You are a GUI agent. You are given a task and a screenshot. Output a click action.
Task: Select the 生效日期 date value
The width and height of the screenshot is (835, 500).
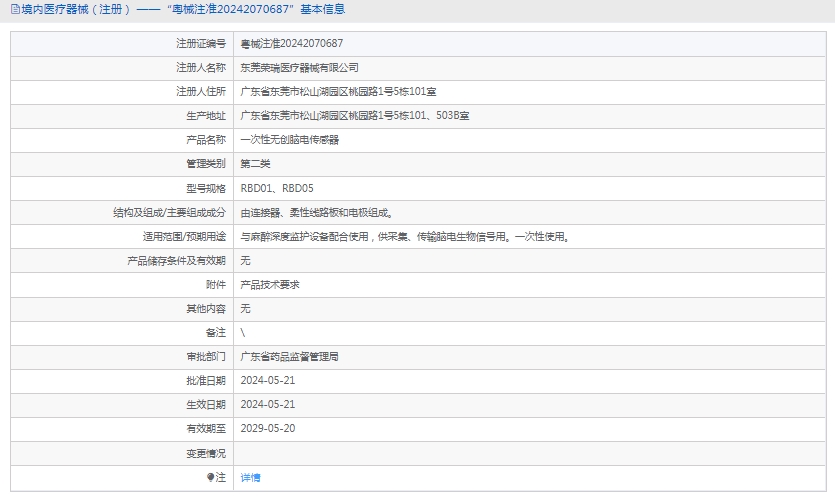[268, 405]
